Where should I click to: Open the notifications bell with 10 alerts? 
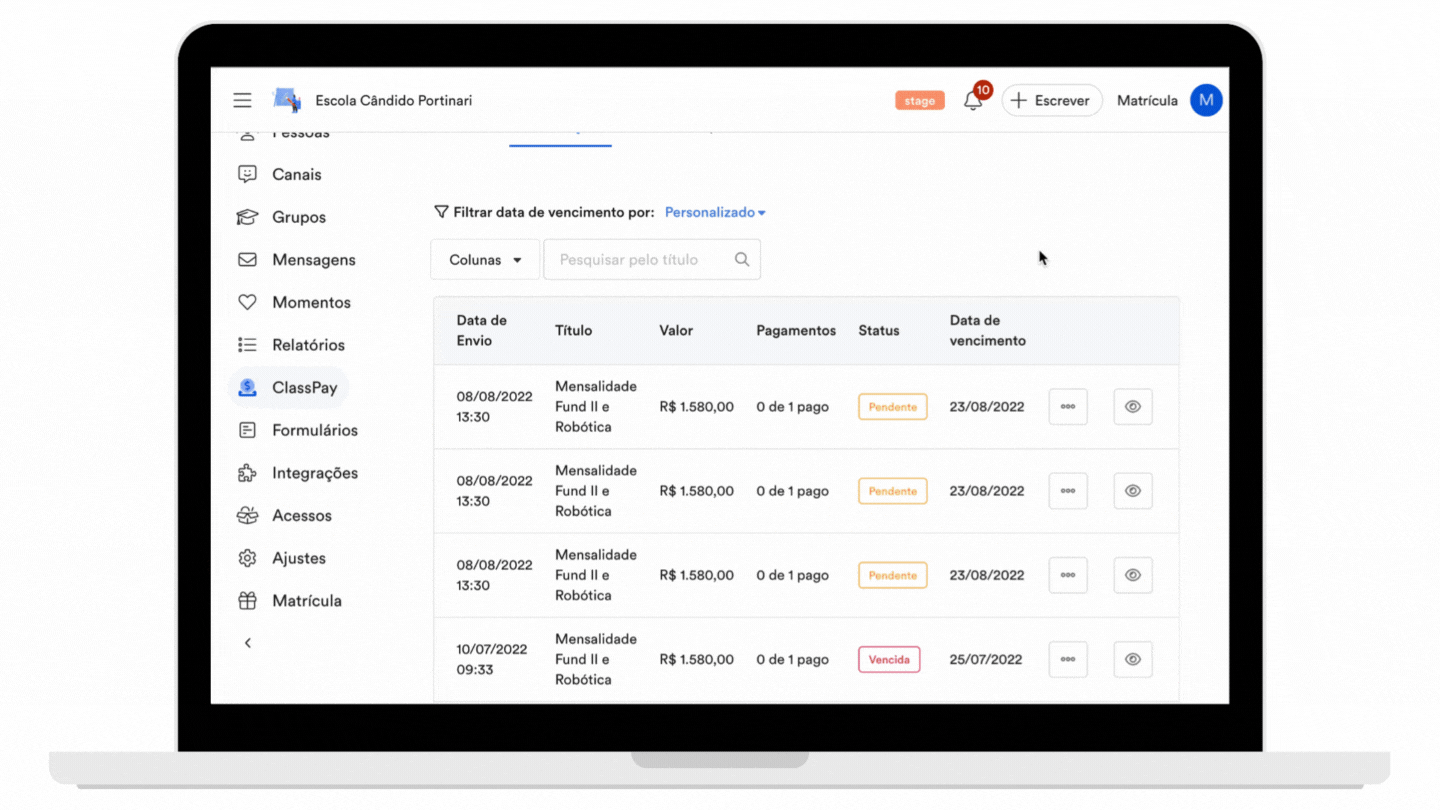click(x=974, y=99)
